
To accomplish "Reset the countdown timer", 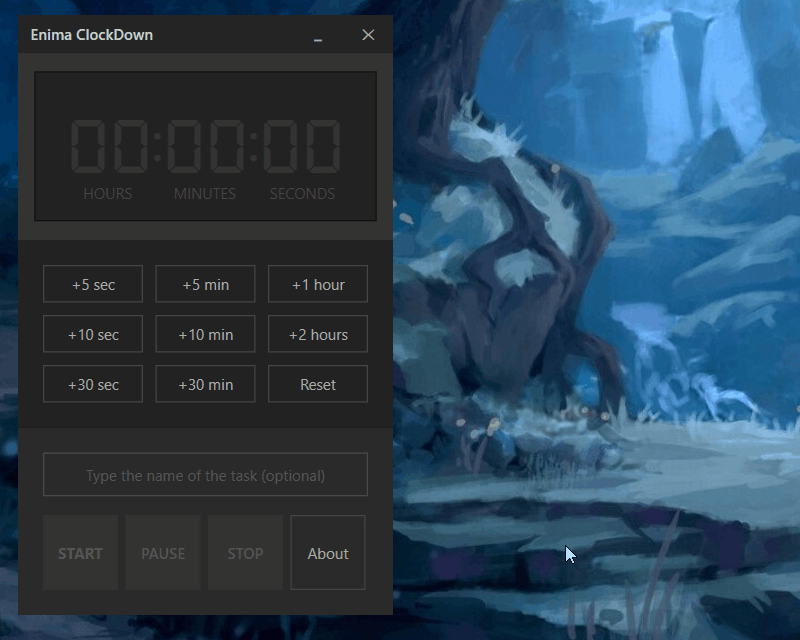I will [x=318, y=384].
